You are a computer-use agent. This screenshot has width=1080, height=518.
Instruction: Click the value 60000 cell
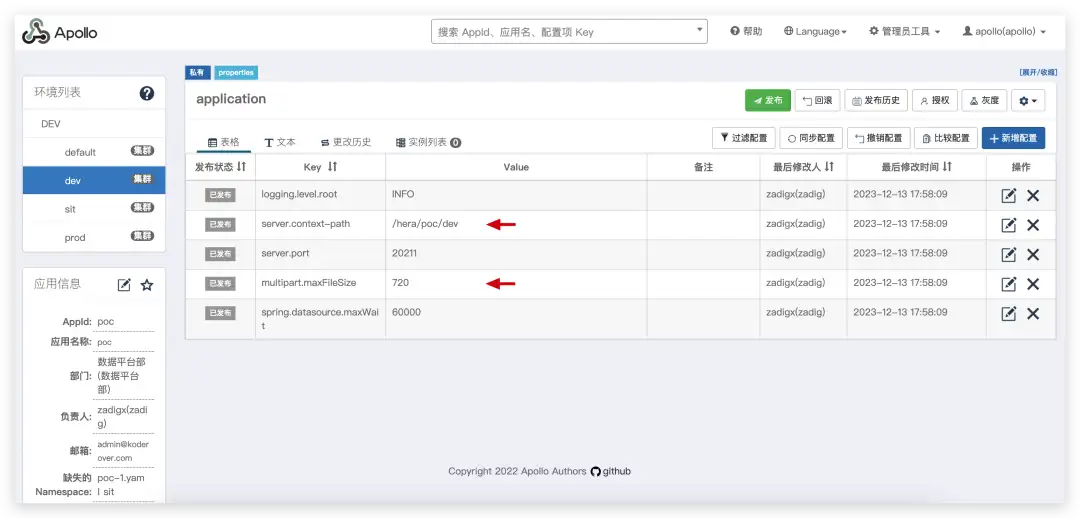tap(516, 318)
